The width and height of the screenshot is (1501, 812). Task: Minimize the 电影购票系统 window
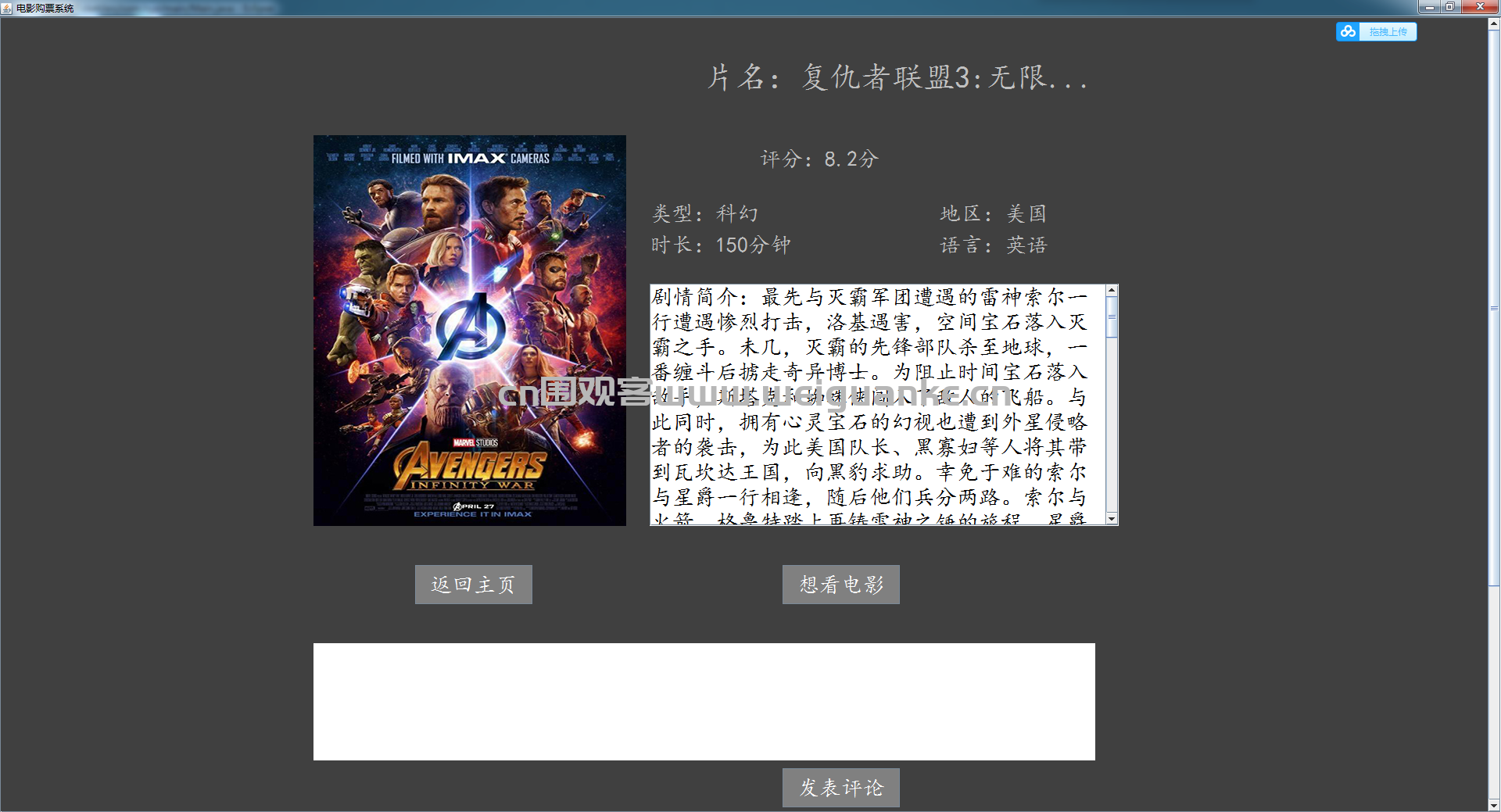(1430, 7)
